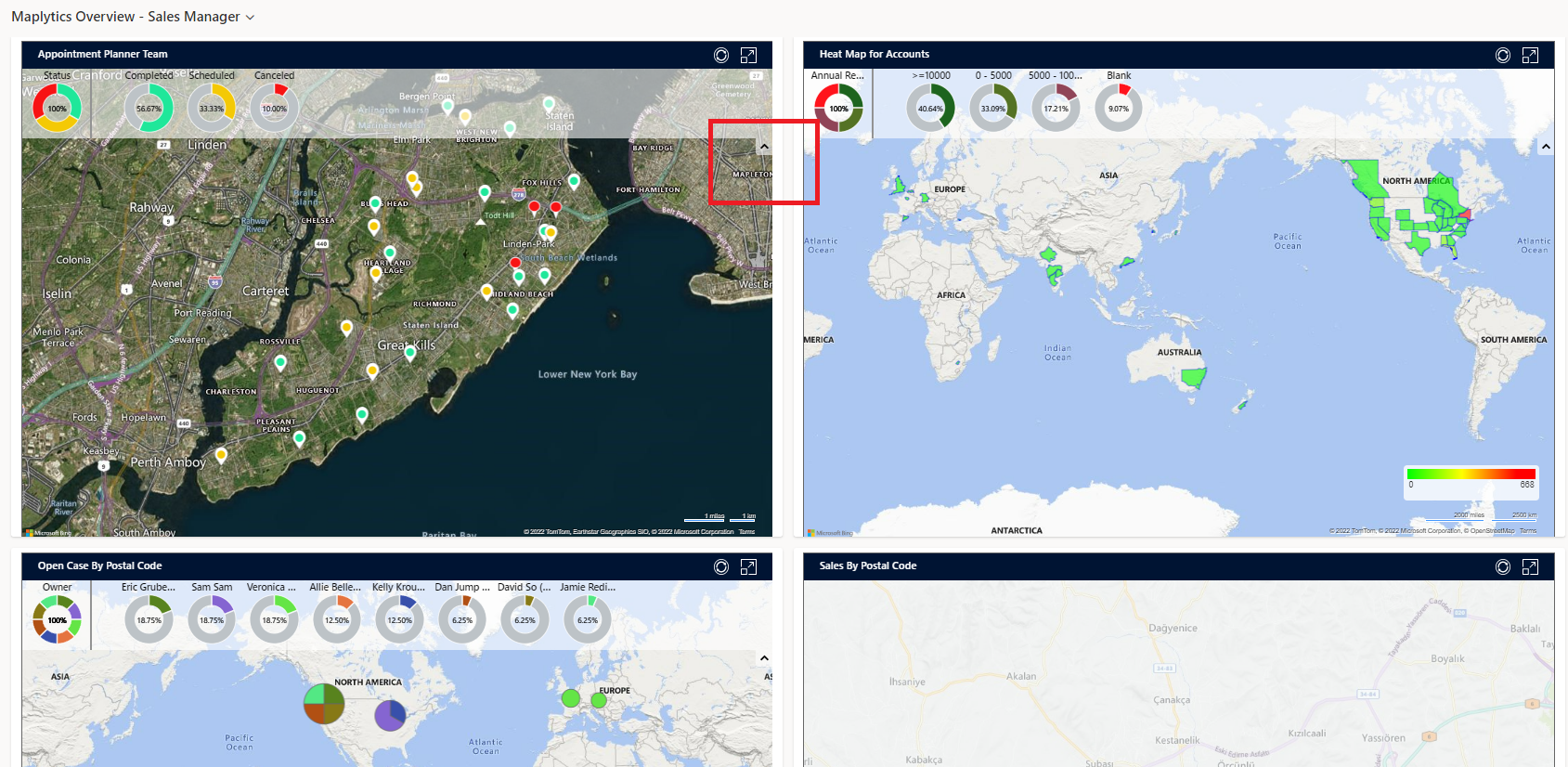Open Terms link on the Heat Map
This screenshot has width=1568, height=767.
1528,531
